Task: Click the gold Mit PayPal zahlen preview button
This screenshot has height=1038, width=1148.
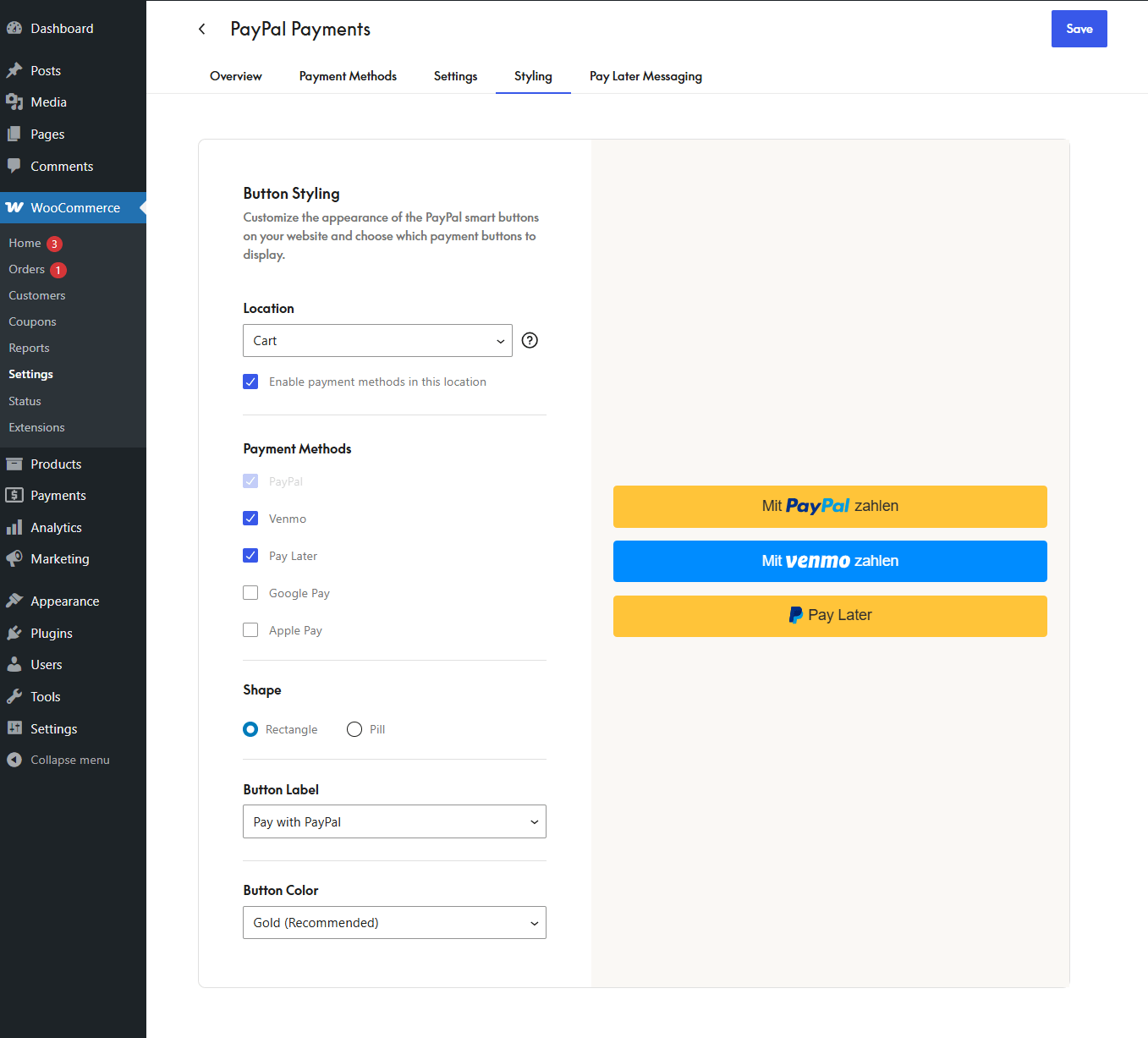Action: coord(830,506)
